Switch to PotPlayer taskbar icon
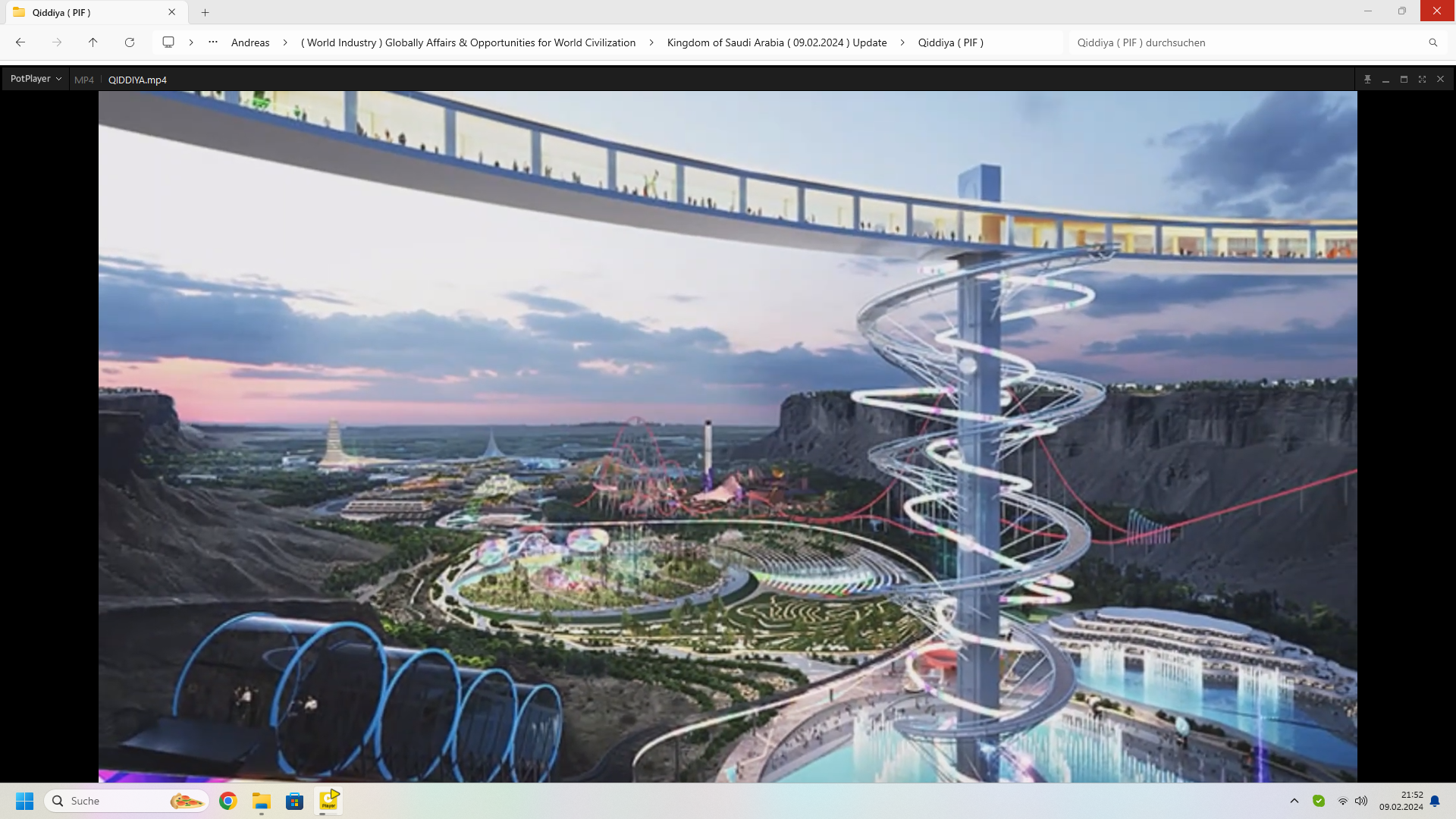Screen dimensions: 1456x819 pyautogui.click(x=328, y=801)
